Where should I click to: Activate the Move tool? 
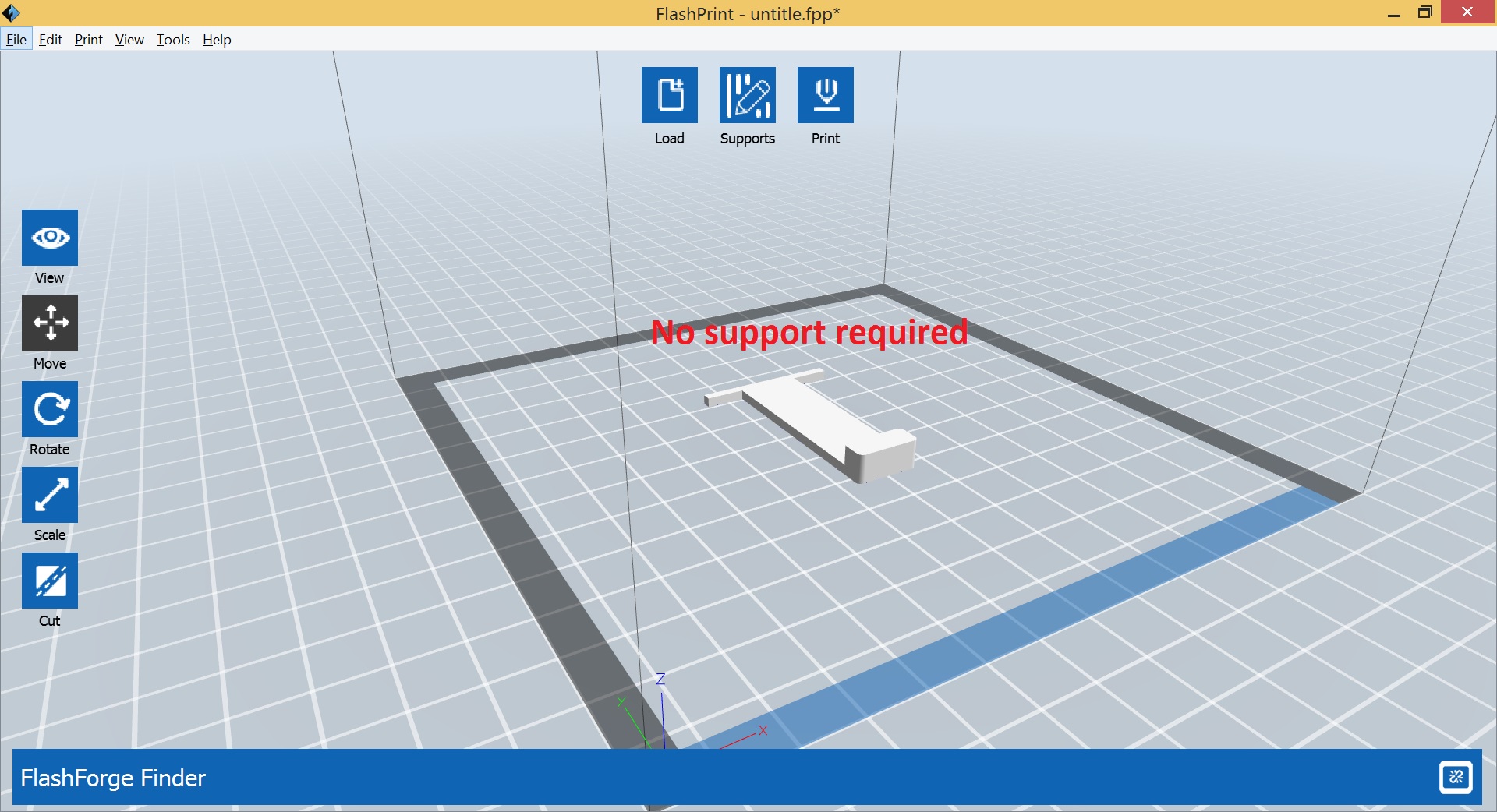click(x=50, y=323)
